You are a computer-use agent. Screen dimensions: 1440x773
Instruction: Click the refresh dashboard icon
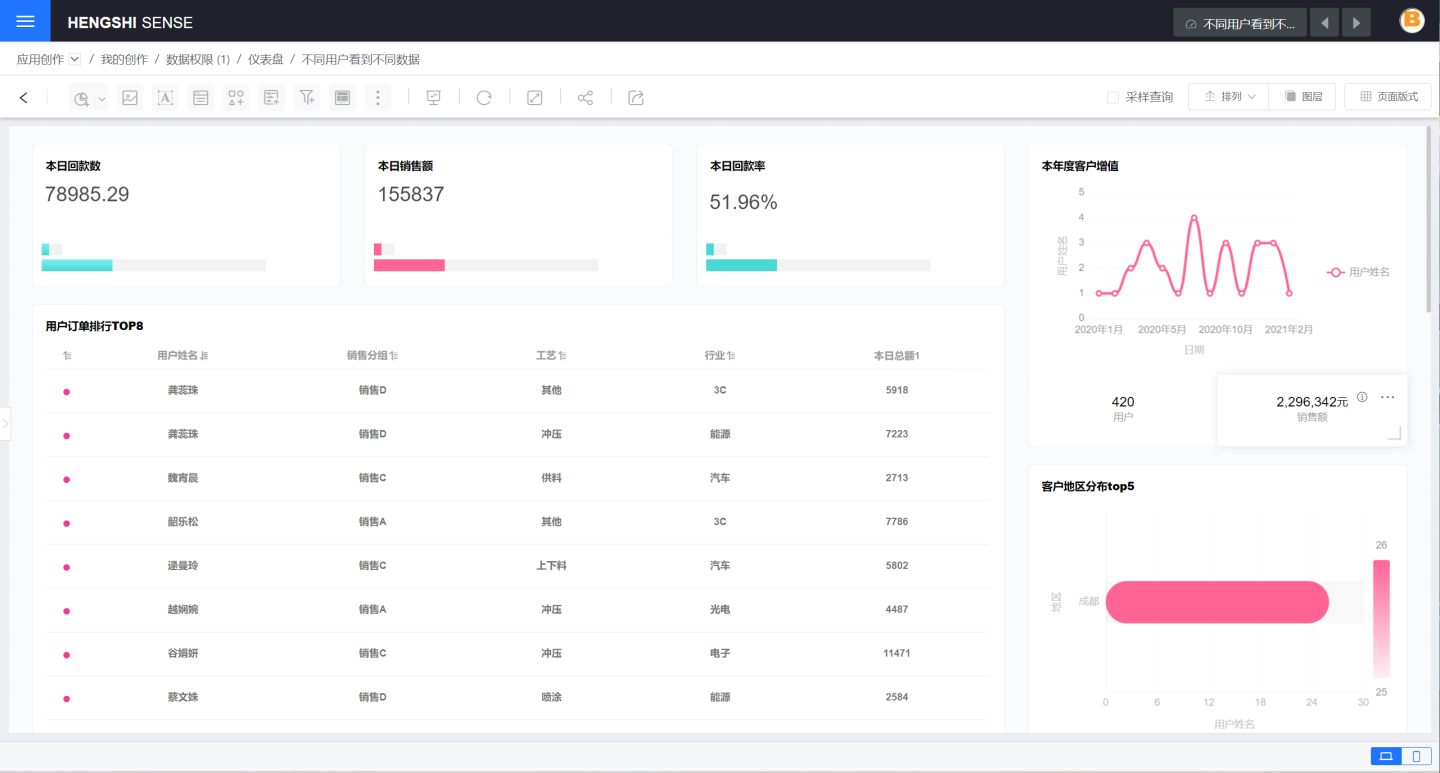(x=484, y=97)
